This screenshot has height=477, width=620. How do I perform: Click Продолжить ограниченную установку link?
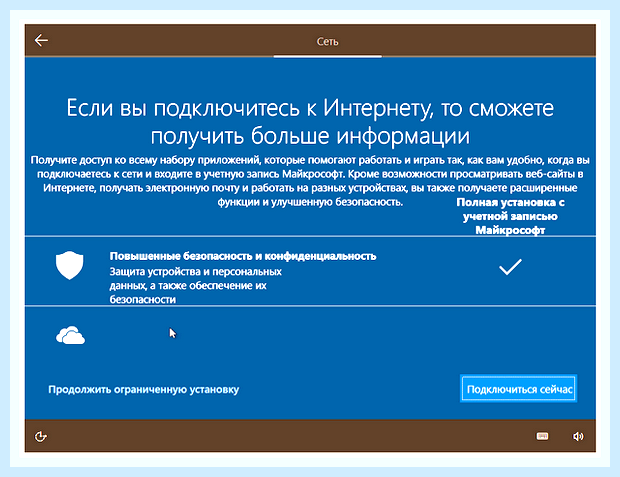(144, 390)
